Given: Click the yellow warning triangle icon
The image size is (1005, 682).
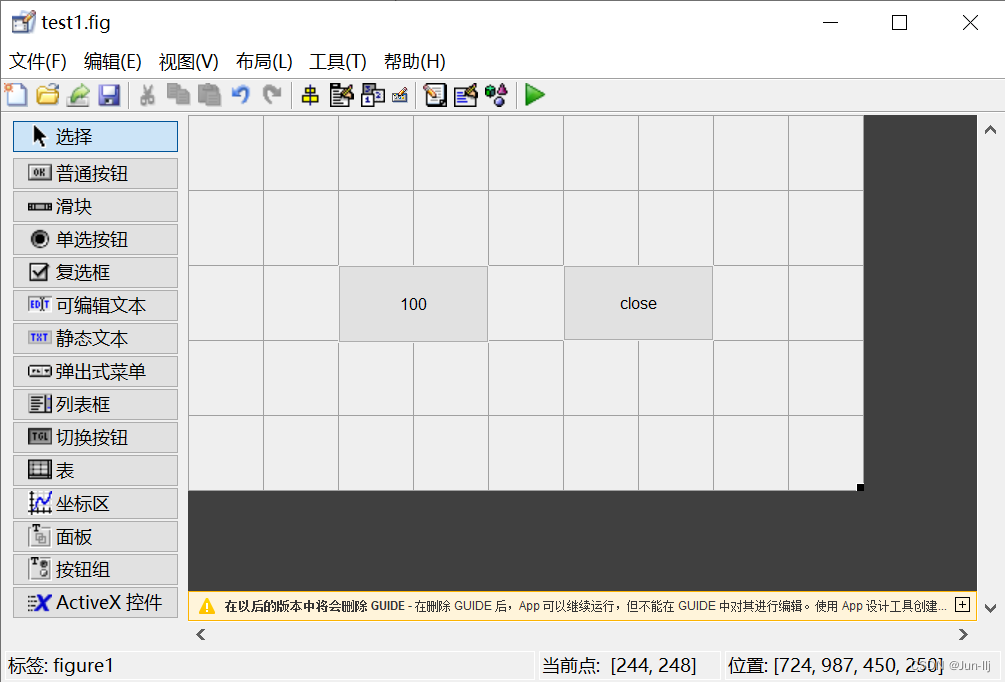Looking at the screenshot, I should (206, 606).
